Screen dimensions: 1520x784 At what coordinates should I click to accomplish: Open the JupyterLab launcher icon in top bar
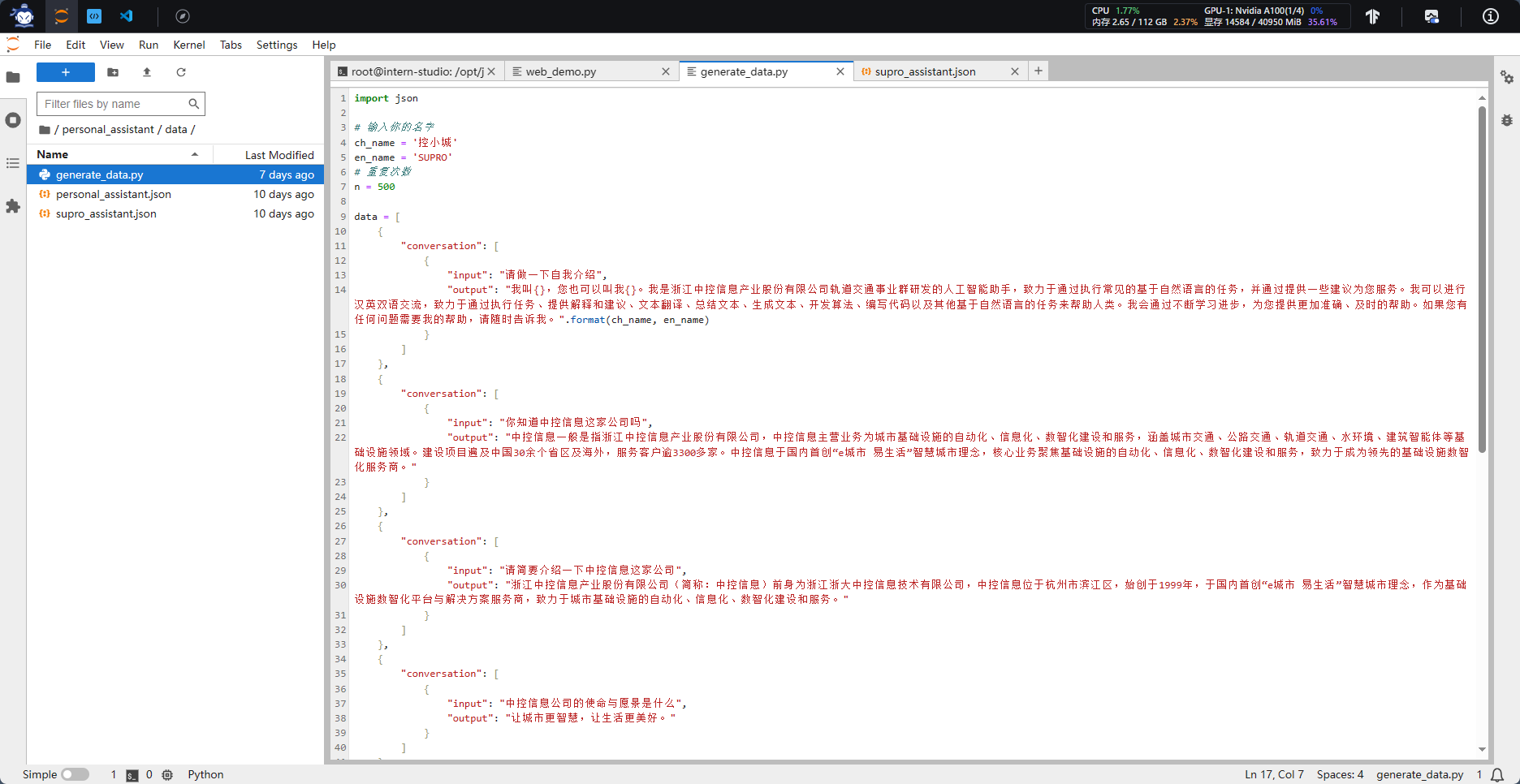click(x=61, y=16)
